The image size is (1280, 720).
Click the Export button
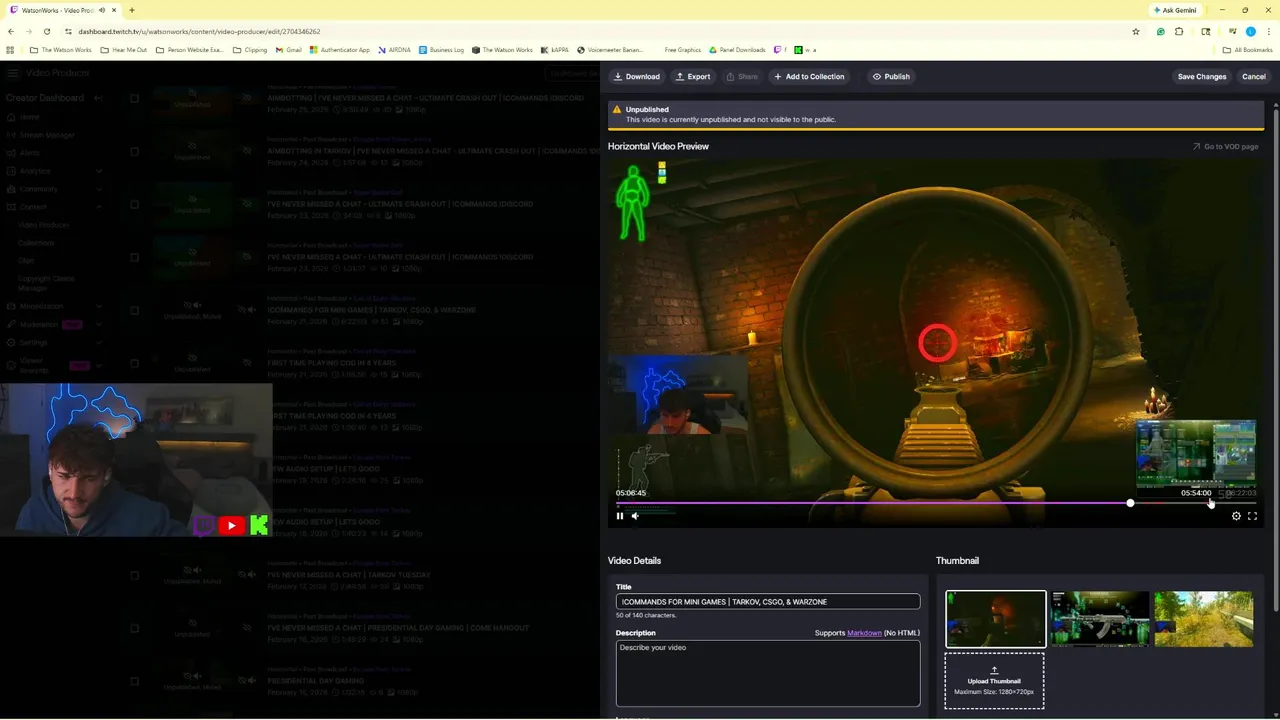[692, 76]
